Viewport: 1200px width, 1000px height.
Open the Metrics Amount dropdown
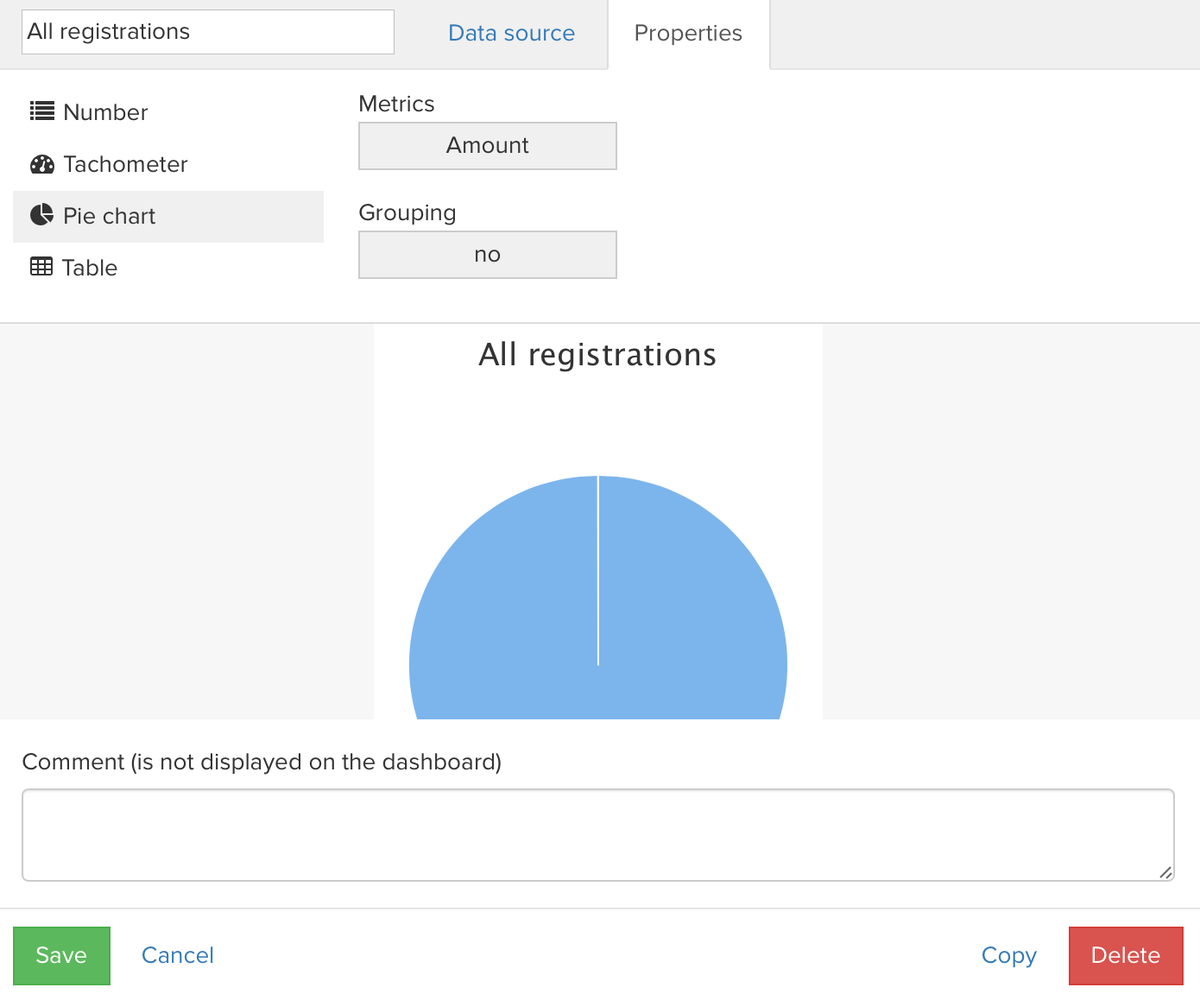pyautogui.click(x=488, y=146)
